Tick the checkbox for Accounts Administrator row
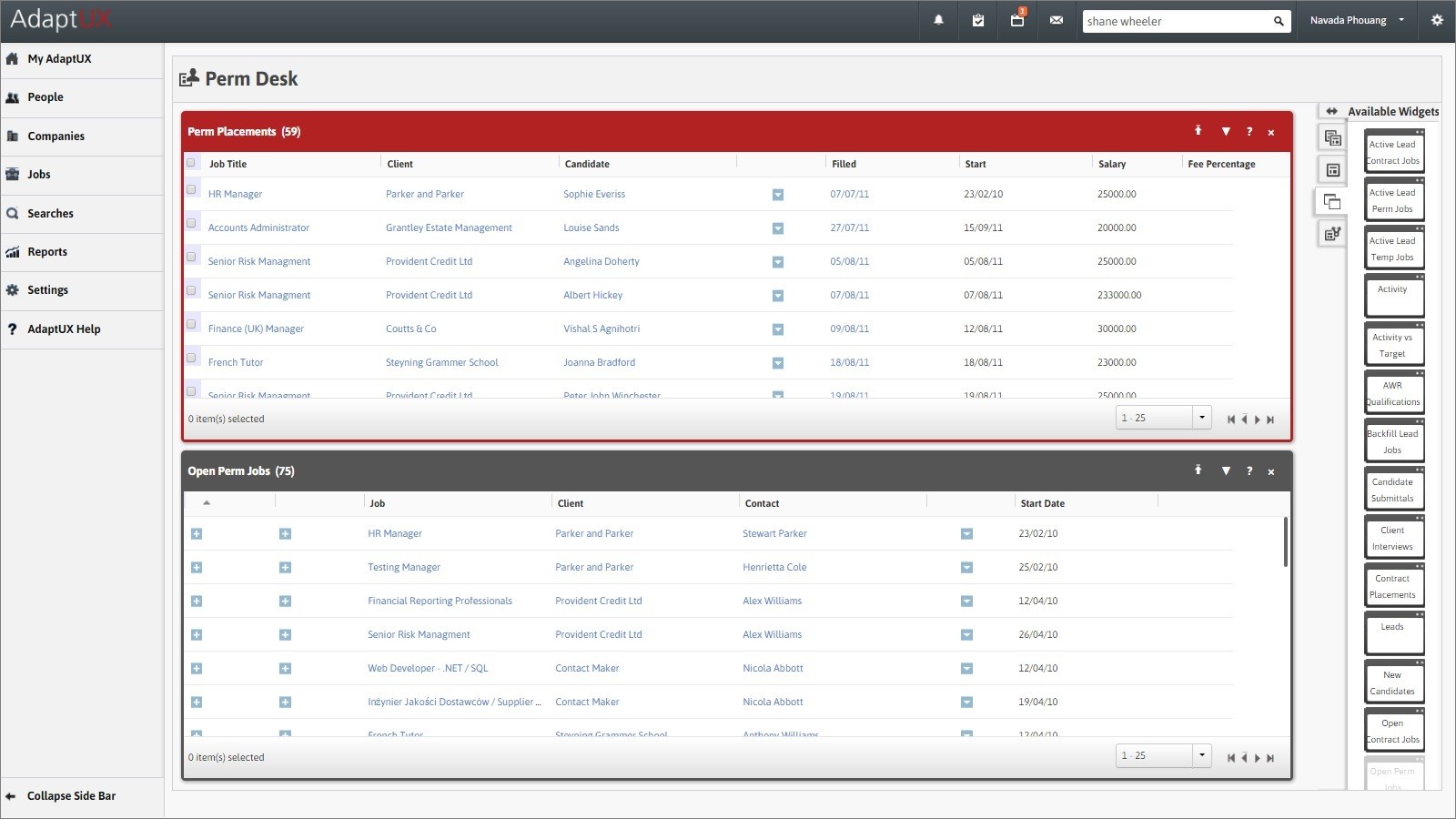Screen dimensions: 1456x819 pos(191,223)
